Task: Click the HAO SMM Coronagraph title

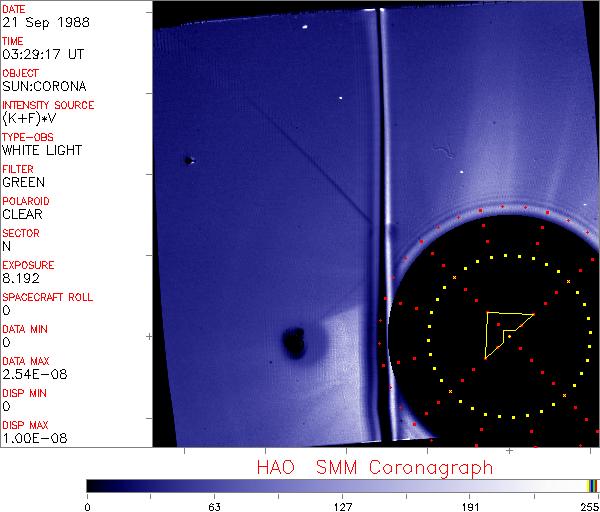Action: coord(374,467)
